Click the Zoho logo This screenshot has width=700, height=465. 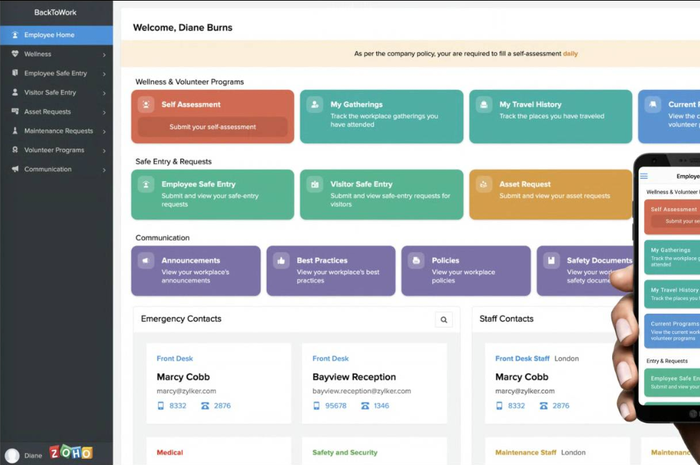(x=71, y=453)
